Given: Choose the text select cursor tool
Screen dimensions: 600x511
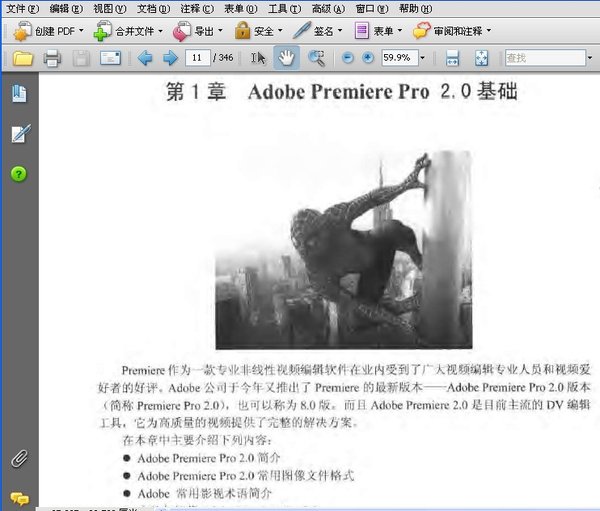Looking at the screenshot, I should tap(258, 58).
